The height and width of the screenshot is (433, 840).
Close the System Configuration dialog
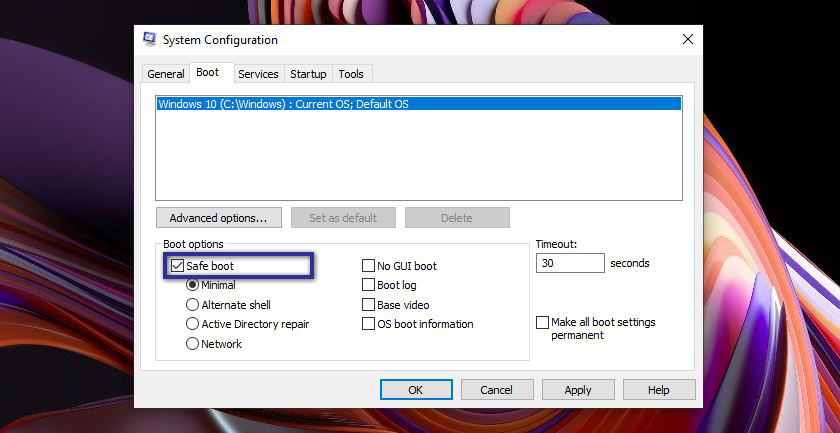[x=687, y=39]
